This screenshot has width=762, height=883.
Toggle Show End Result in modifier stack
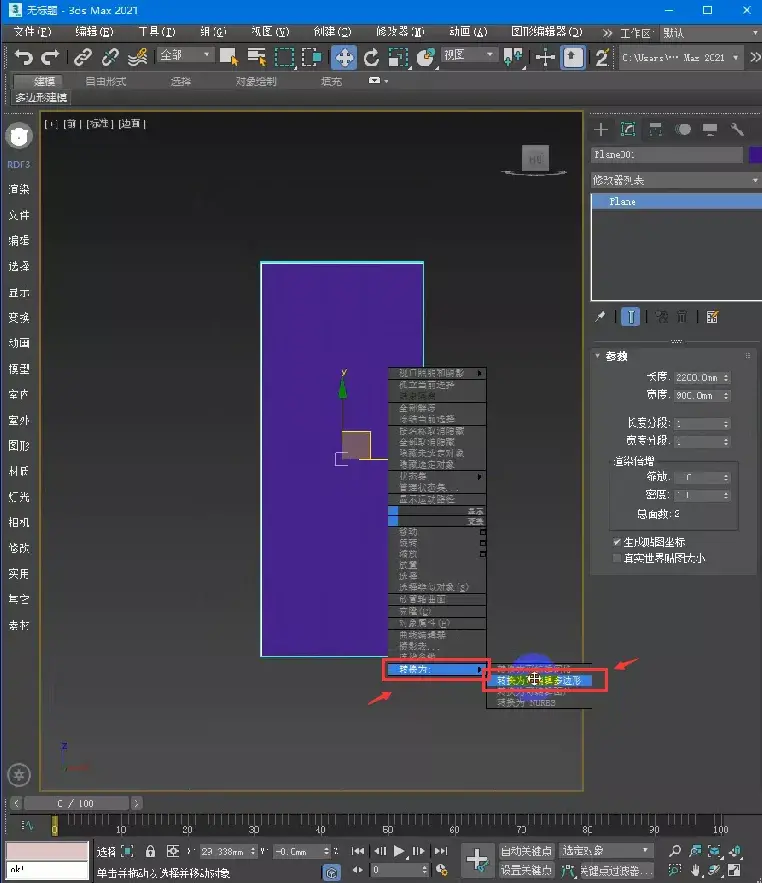(630, 316)
